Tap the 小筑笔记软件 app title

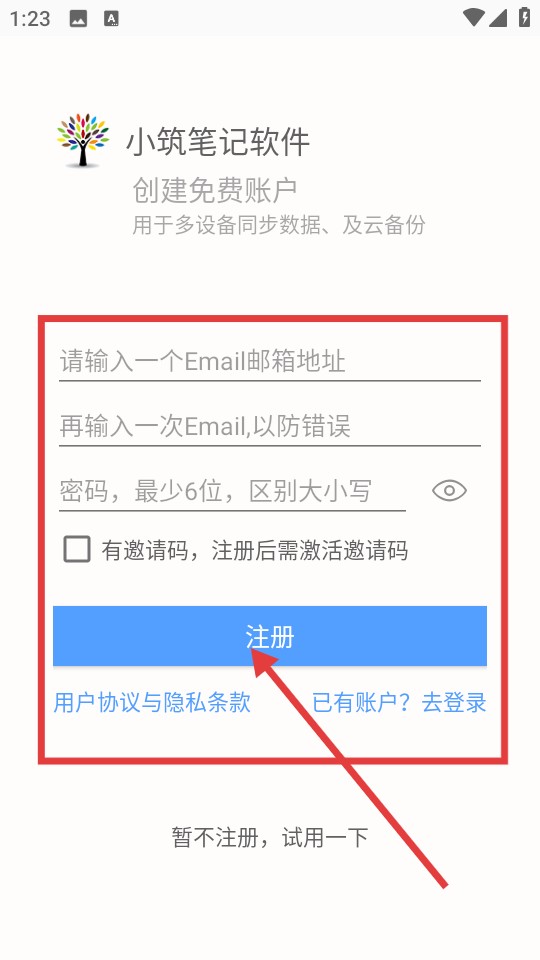(218, 143)
